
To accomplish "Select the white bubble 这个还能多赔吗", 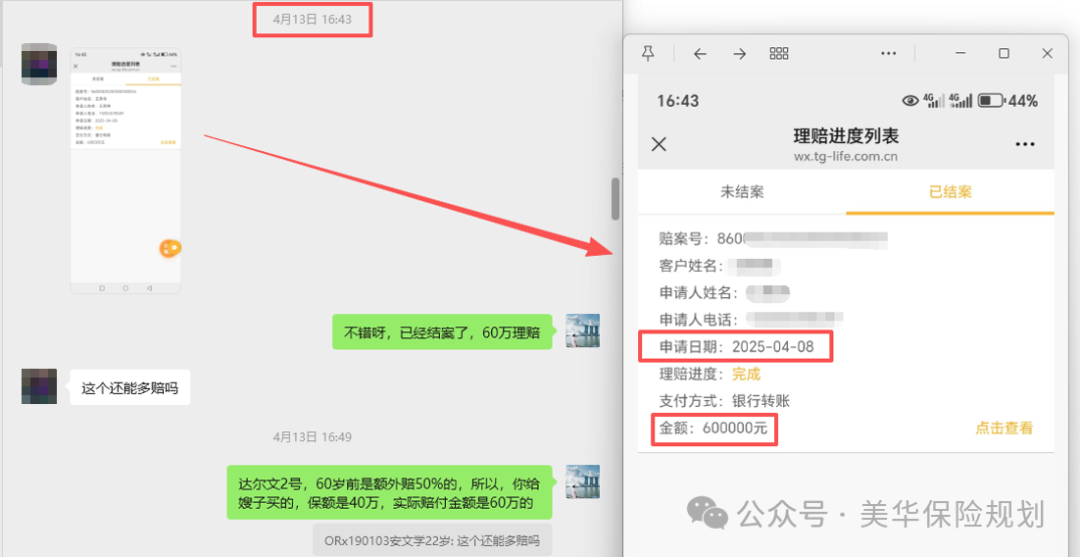I will 129,388.
